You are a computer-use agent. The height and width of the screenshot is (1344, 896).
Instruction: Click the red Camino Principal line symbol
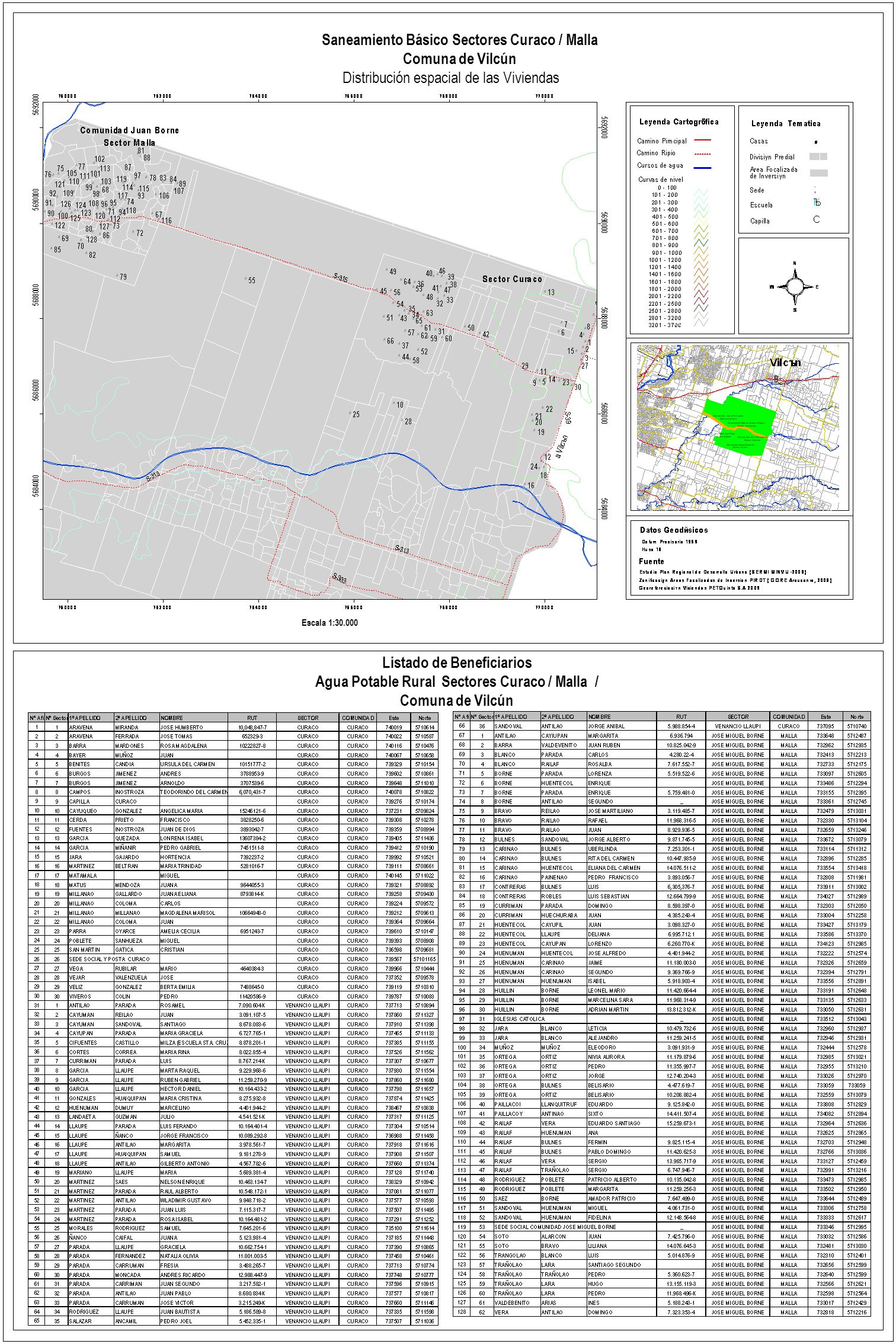[x=702, y=140]
